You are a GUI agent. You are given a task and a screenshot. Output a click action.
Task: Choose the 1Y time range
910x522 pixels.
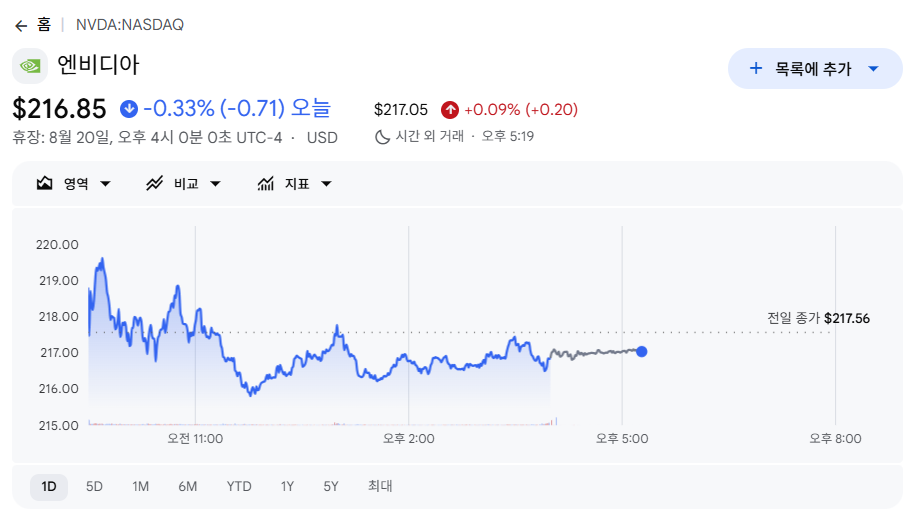coord(287,487)
